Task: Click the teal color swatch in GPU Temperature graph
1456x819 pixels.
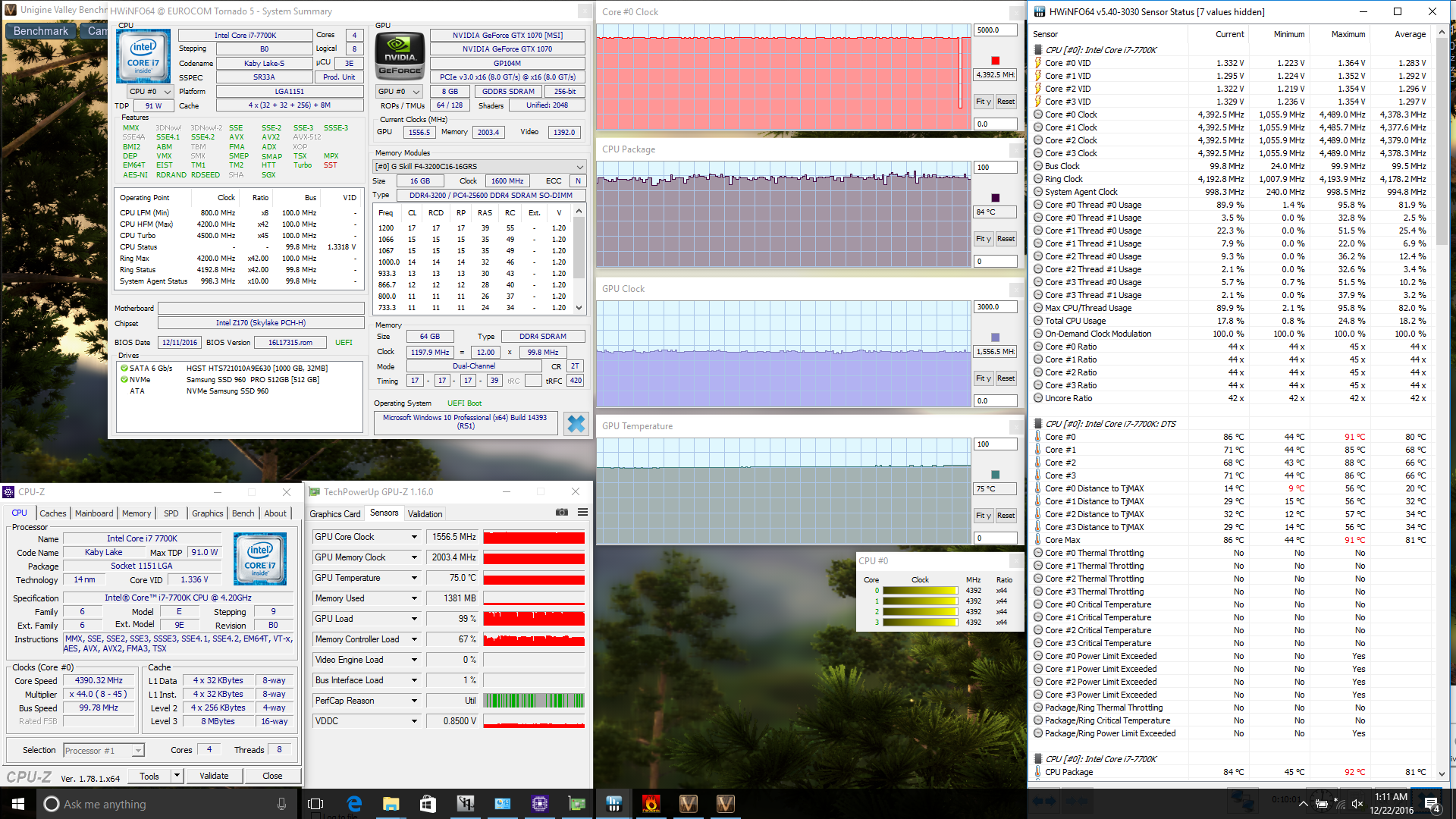Action: pyautogui.click(x=995, y=475)
